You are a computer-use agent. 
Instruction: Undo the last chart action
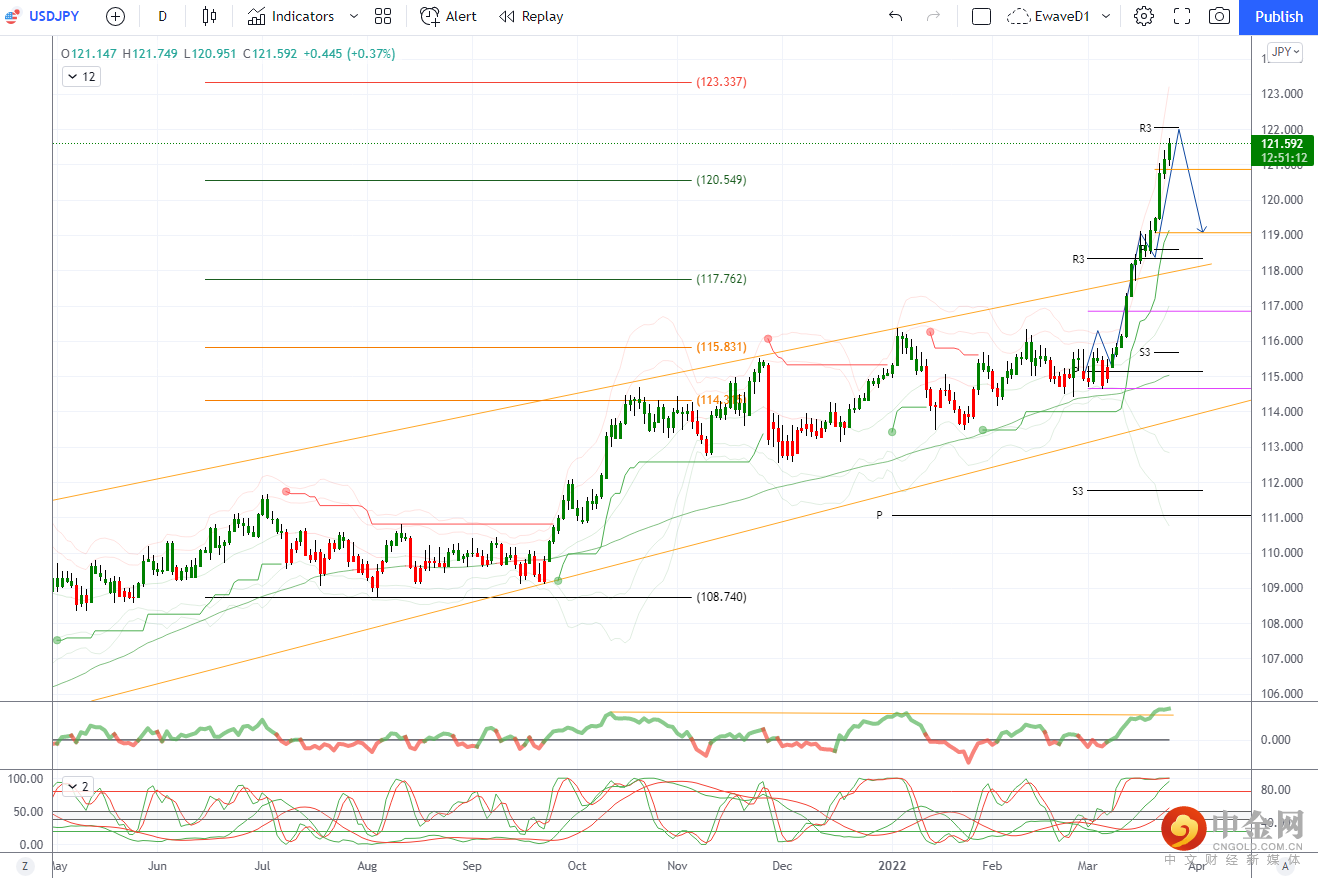pos(895,16)
